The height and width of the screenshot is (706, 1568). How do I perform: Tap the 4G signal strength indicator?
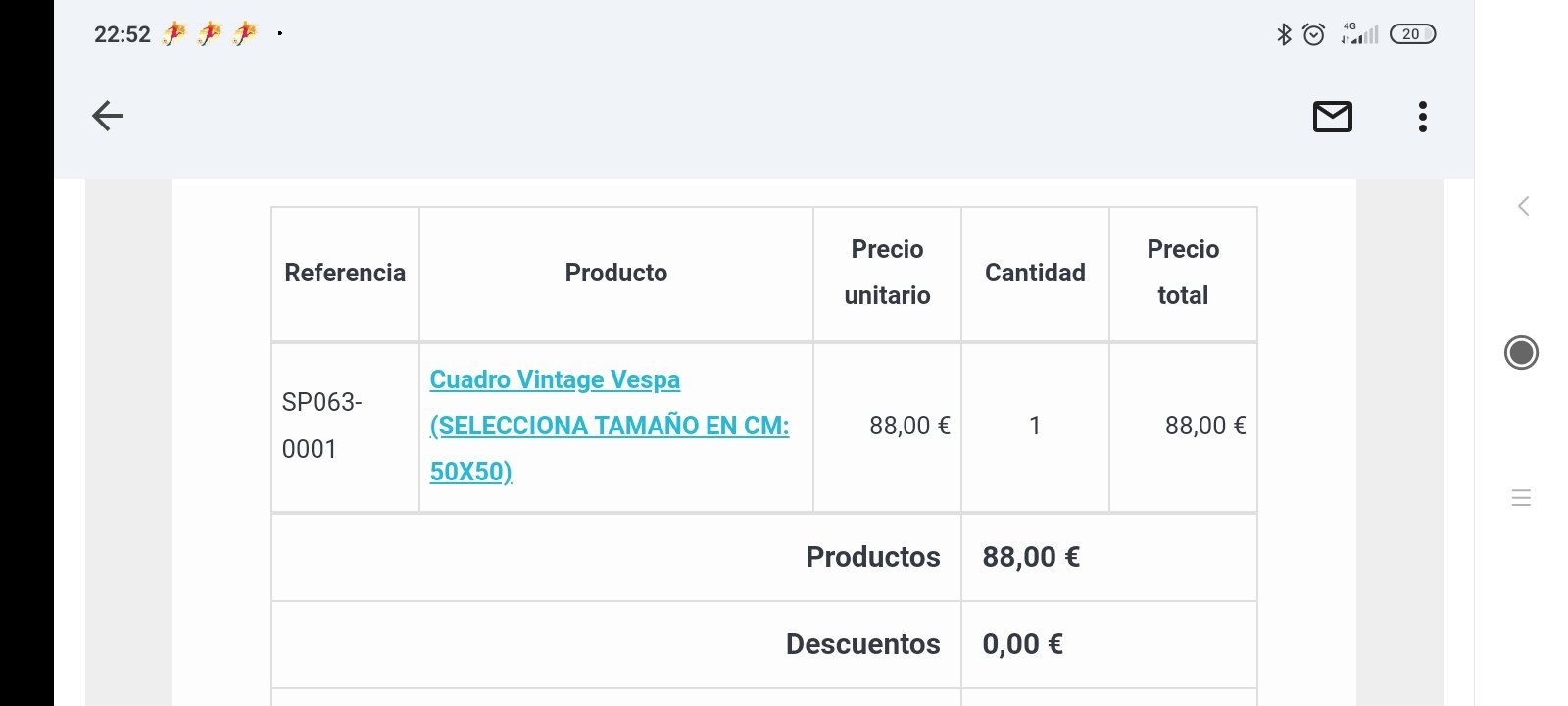pyautogui.click(x=1359, y=34)
